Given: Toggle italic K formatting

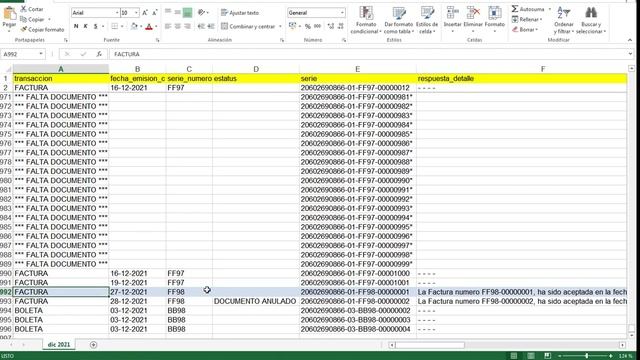Looking at the screenshot, I should 86,26.
